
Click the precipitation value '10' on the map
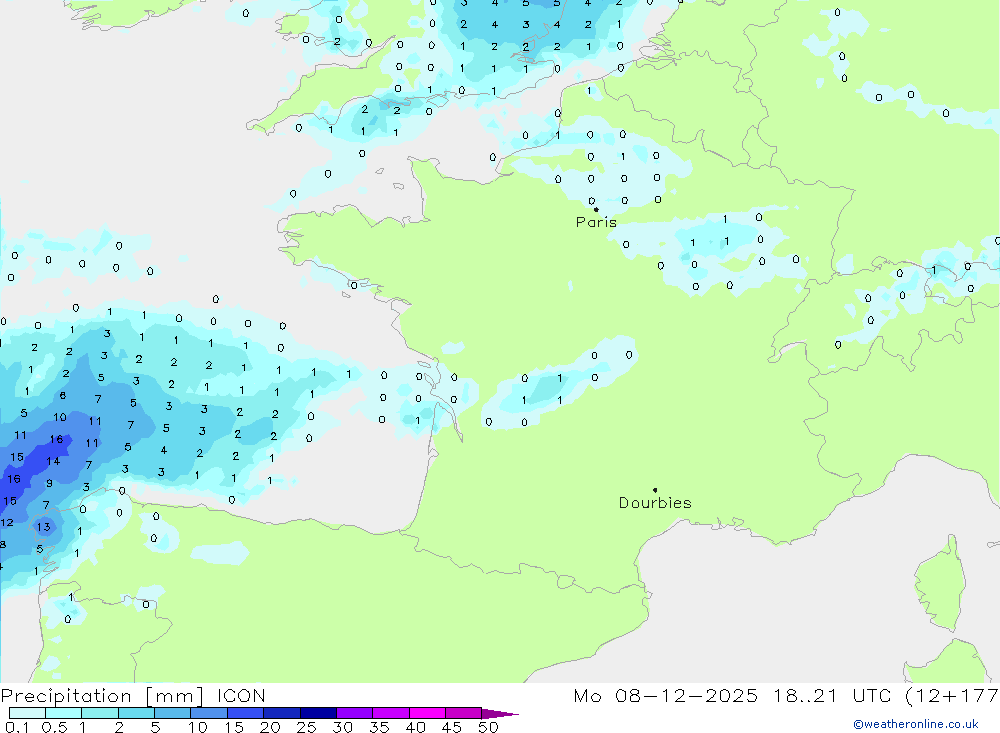(x=60, y=417)
